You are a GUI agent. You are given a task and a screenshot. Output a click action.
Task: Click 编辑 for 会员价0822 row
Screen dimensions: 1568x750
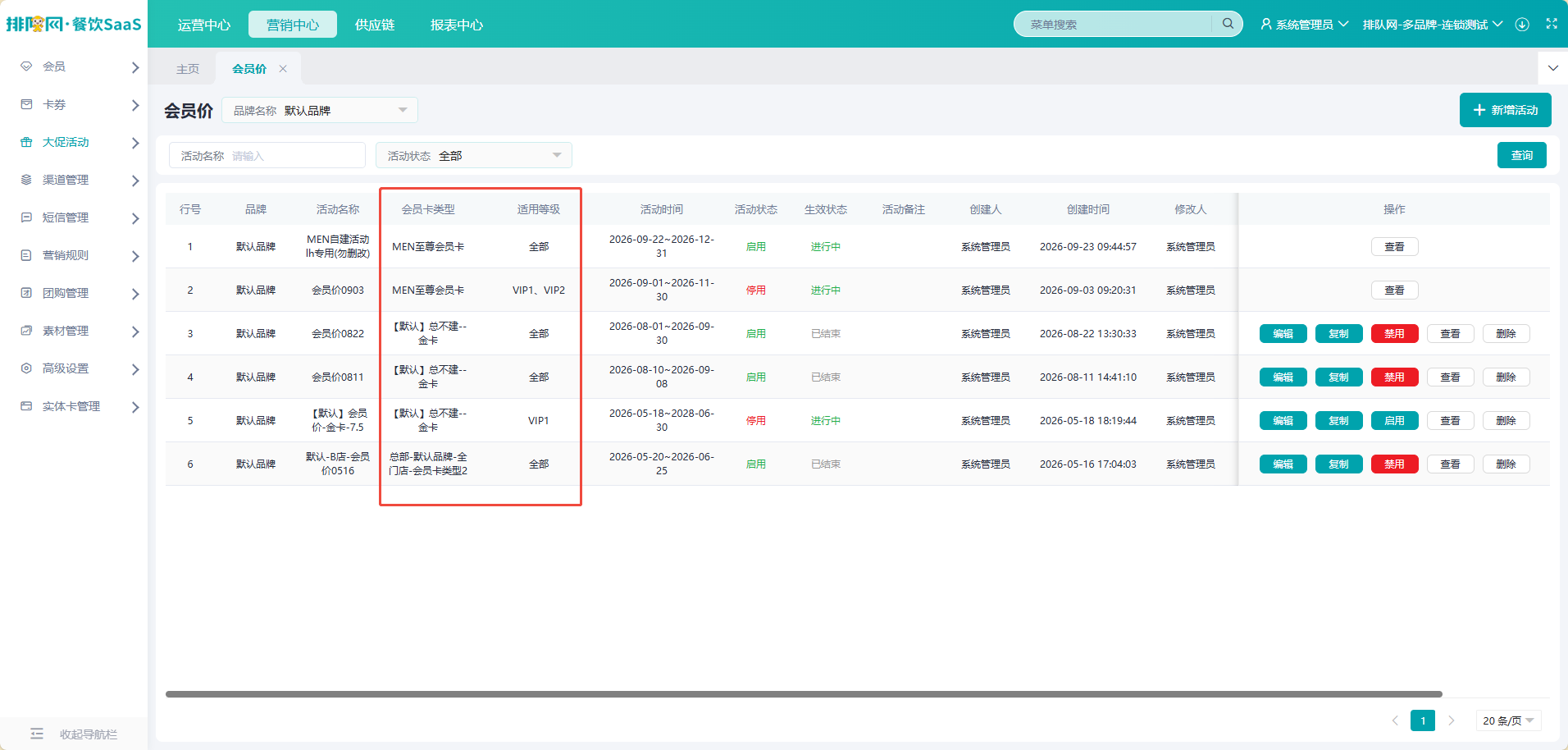(1283, 333)
